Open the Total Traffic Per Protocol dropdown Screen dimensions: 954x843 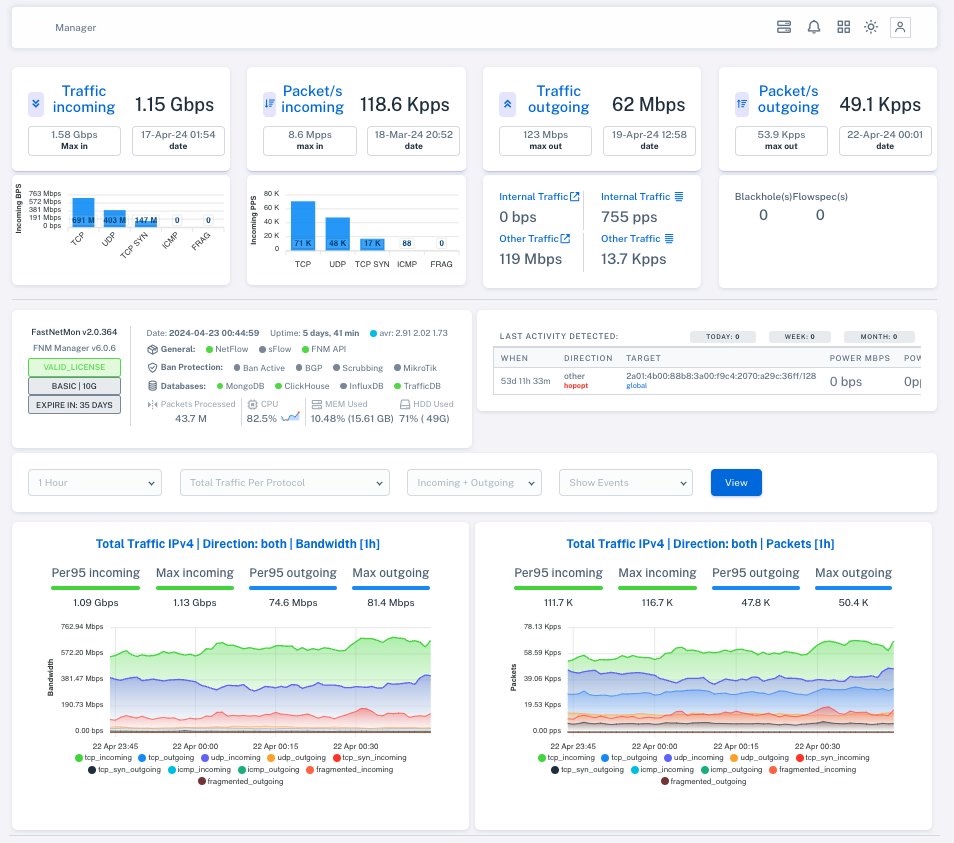point(283,482)
